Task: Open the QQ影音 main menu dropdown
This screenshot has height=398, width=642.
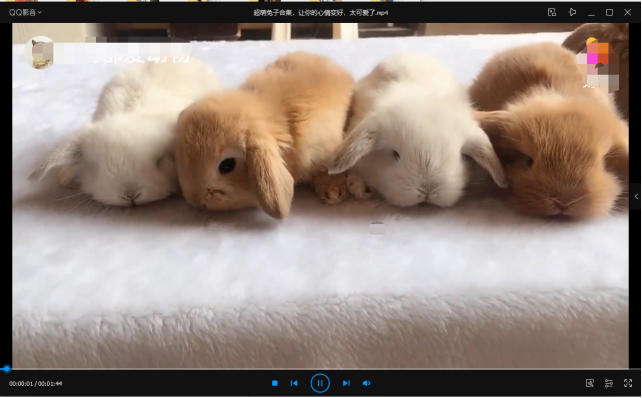Action: tap(25, 12)
